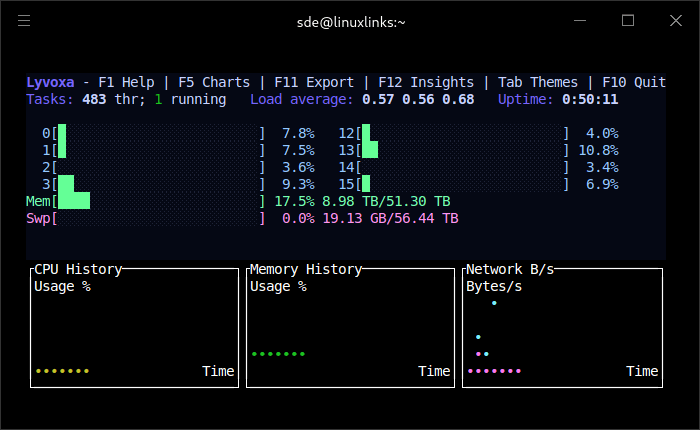Click the Uptime value 0:50:11
The image size is (700, 430).
pos(590,99)
